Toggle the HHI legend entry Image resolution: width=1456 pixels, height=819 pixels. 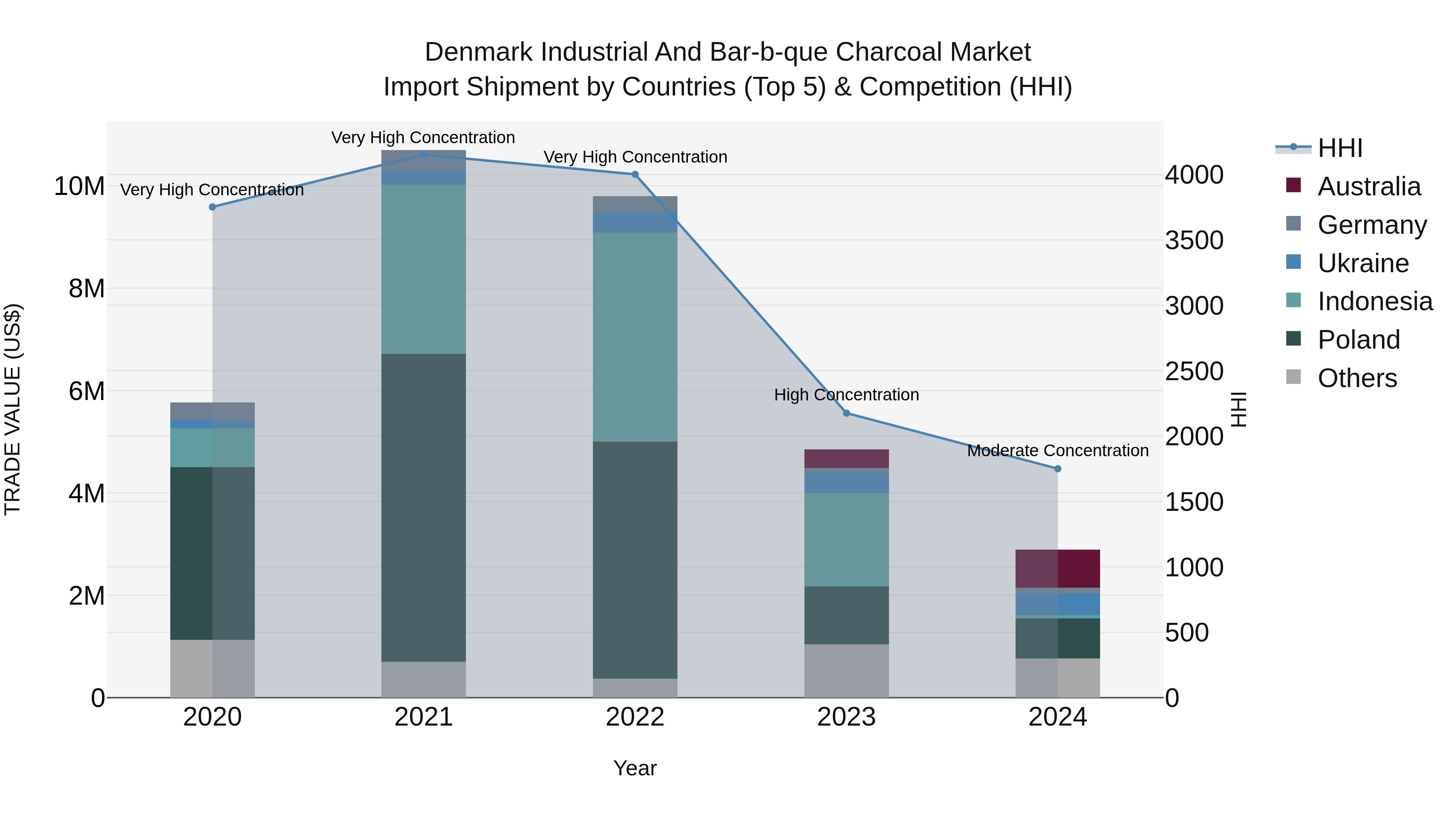(x=1319, y=148)
